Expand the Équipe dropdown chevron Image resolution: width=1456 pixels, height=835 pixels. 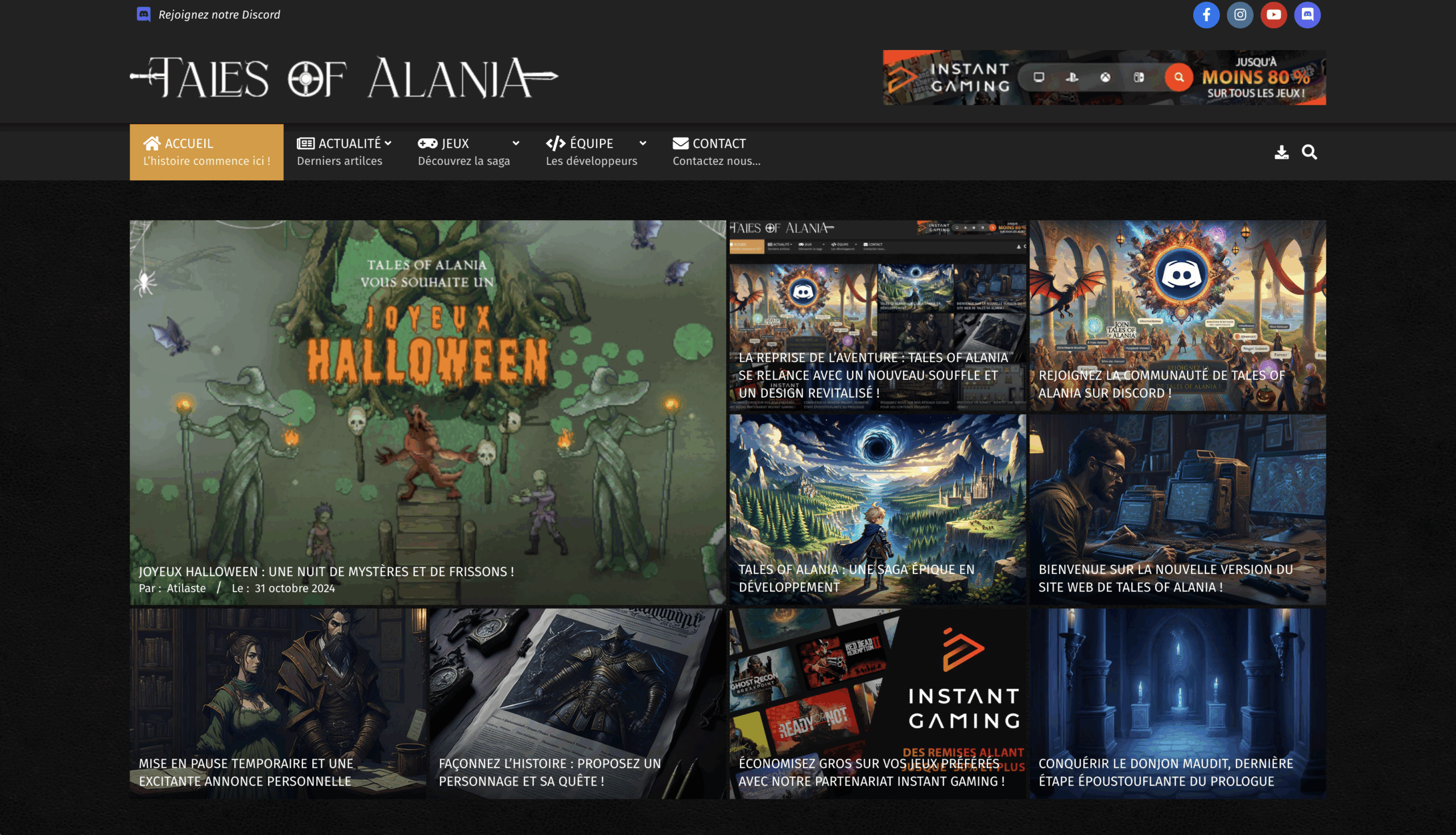[x=643, y=143]
